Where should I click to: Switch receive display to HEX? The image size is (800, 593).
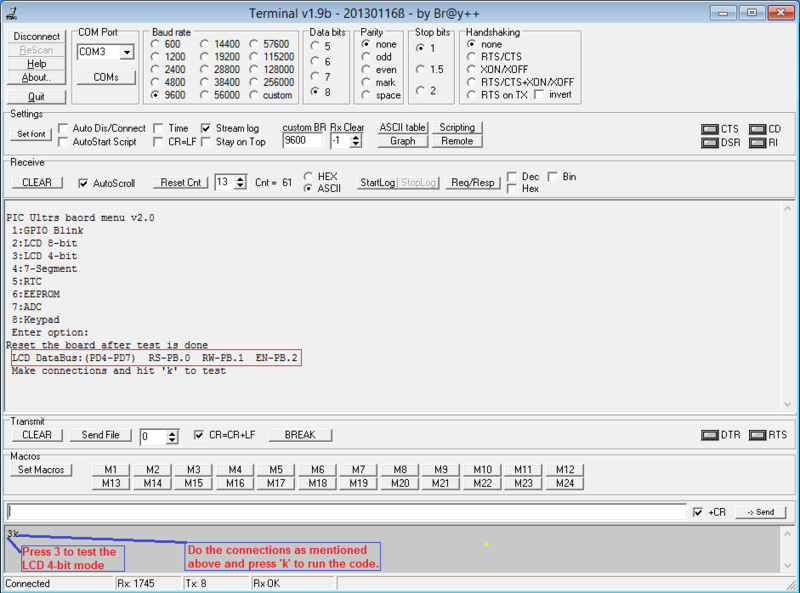pos(308,176)
